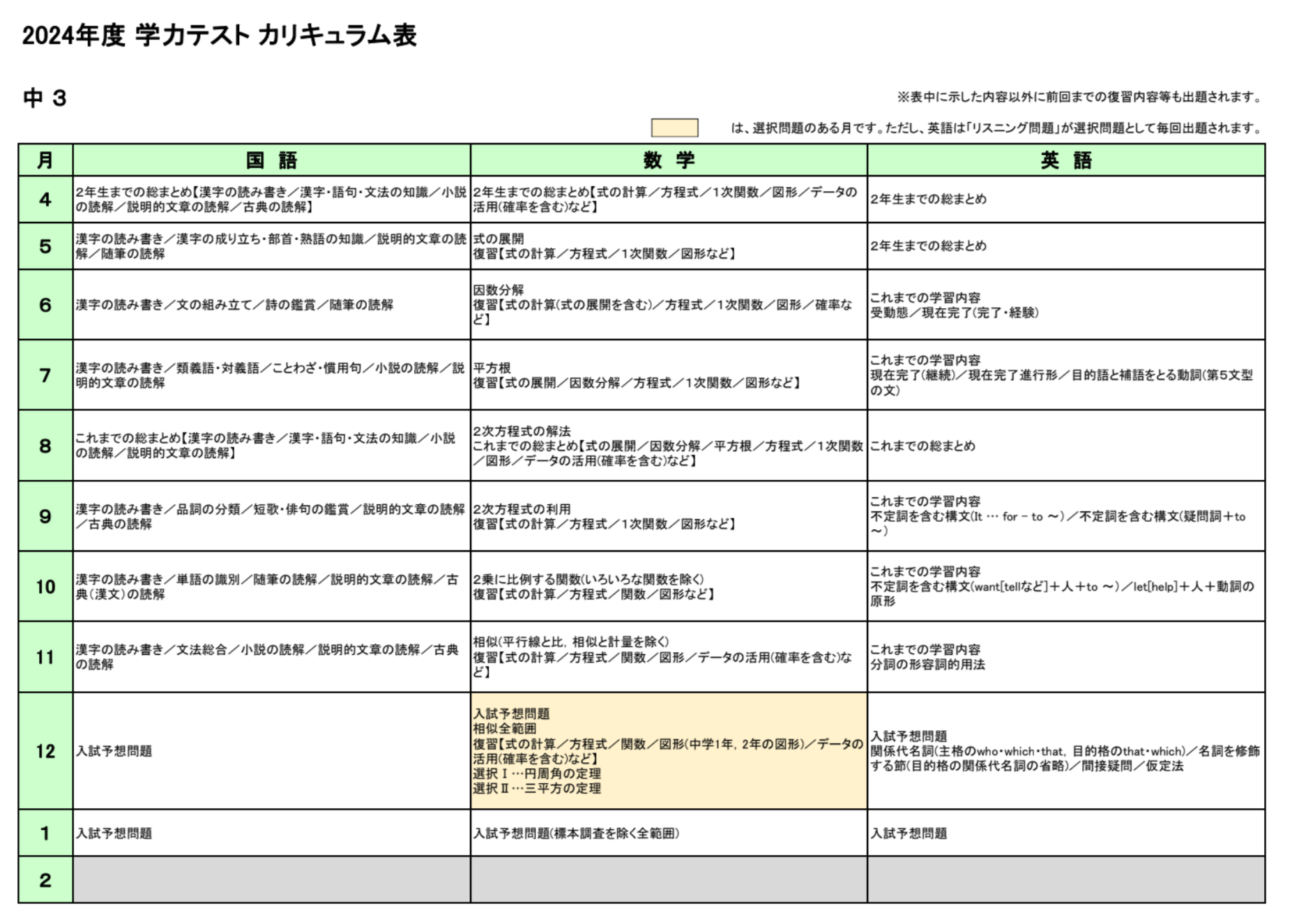Screen dimensions: 1292x924
Task: Click the 月 header cell
Action: [x=45, y=160]
